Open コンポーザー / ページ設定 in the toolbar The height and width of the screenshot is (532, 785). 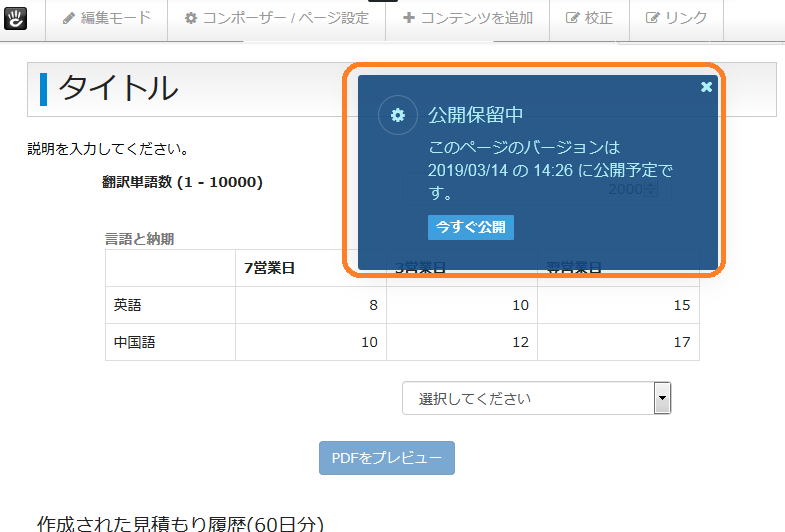(x=276, y=18)
